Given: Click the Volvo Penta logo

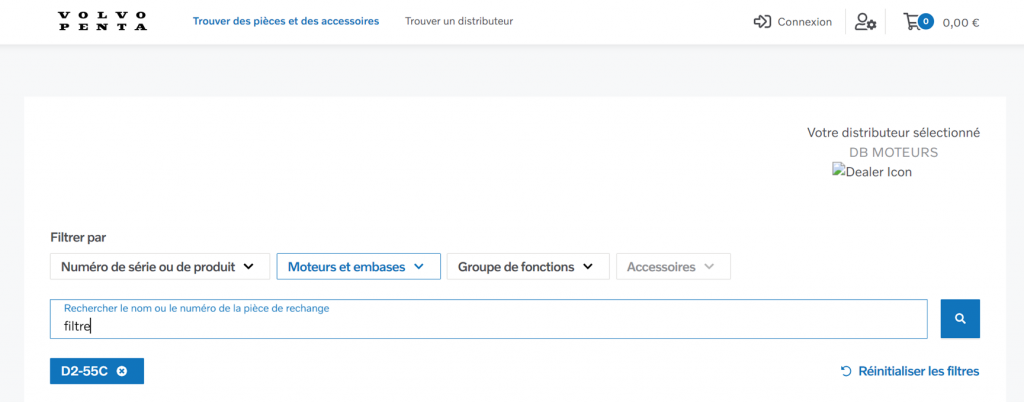Looking at the screenshot, I should pyautogui.click(x=102, y=21).
